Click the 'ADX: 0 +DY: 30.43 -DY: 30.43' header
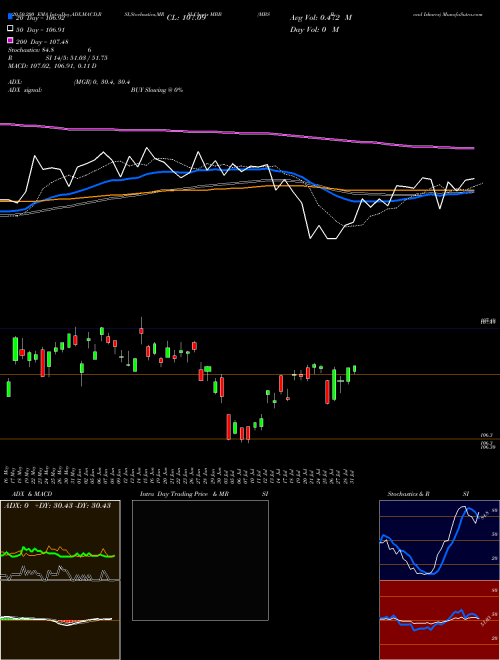Viewport: 500px width, 660px height. click(x=57, y=506)
